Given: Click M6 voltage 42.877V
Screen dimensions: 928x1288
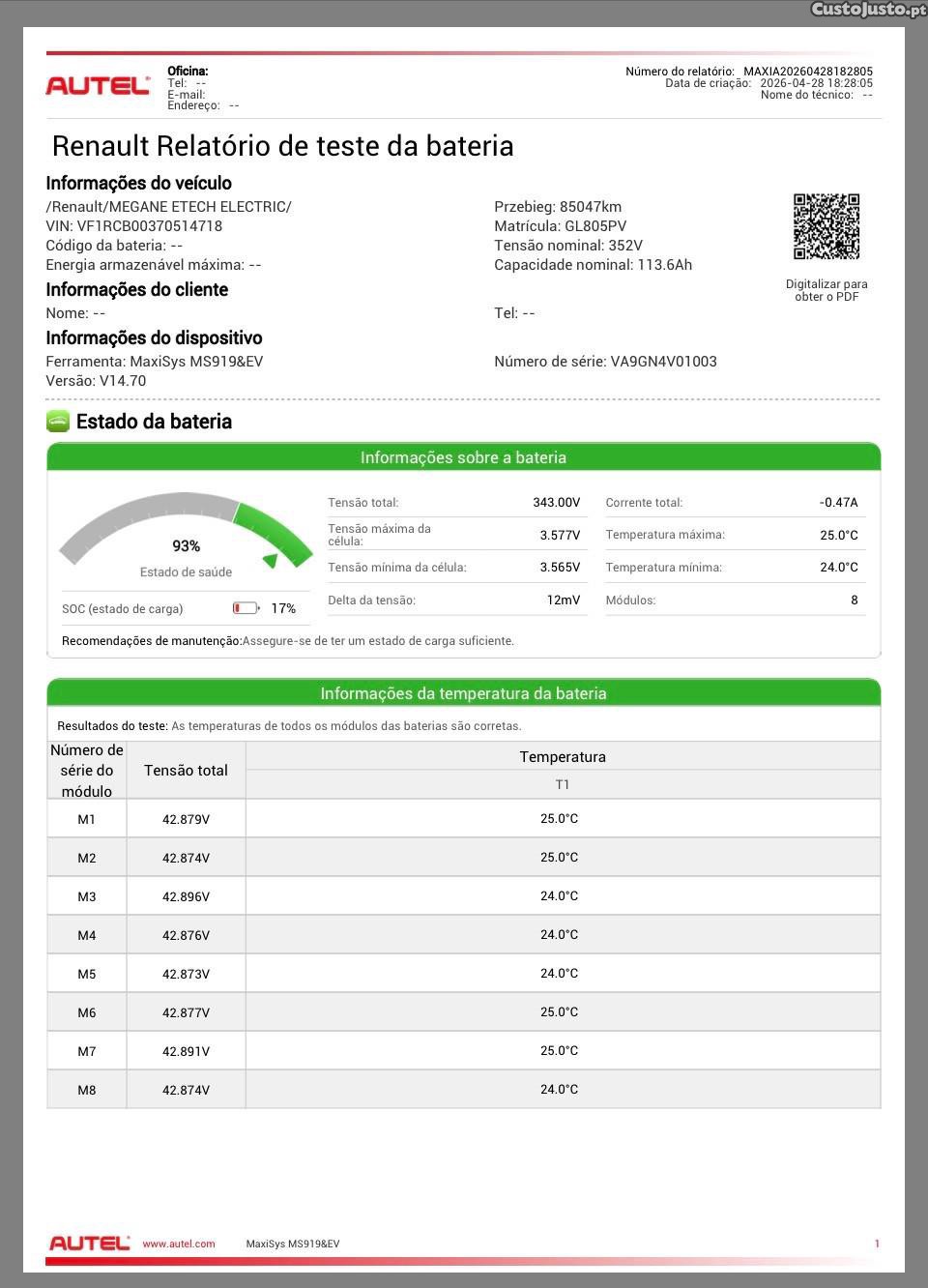Looking at the screenshot, I should pos(186,1012).
